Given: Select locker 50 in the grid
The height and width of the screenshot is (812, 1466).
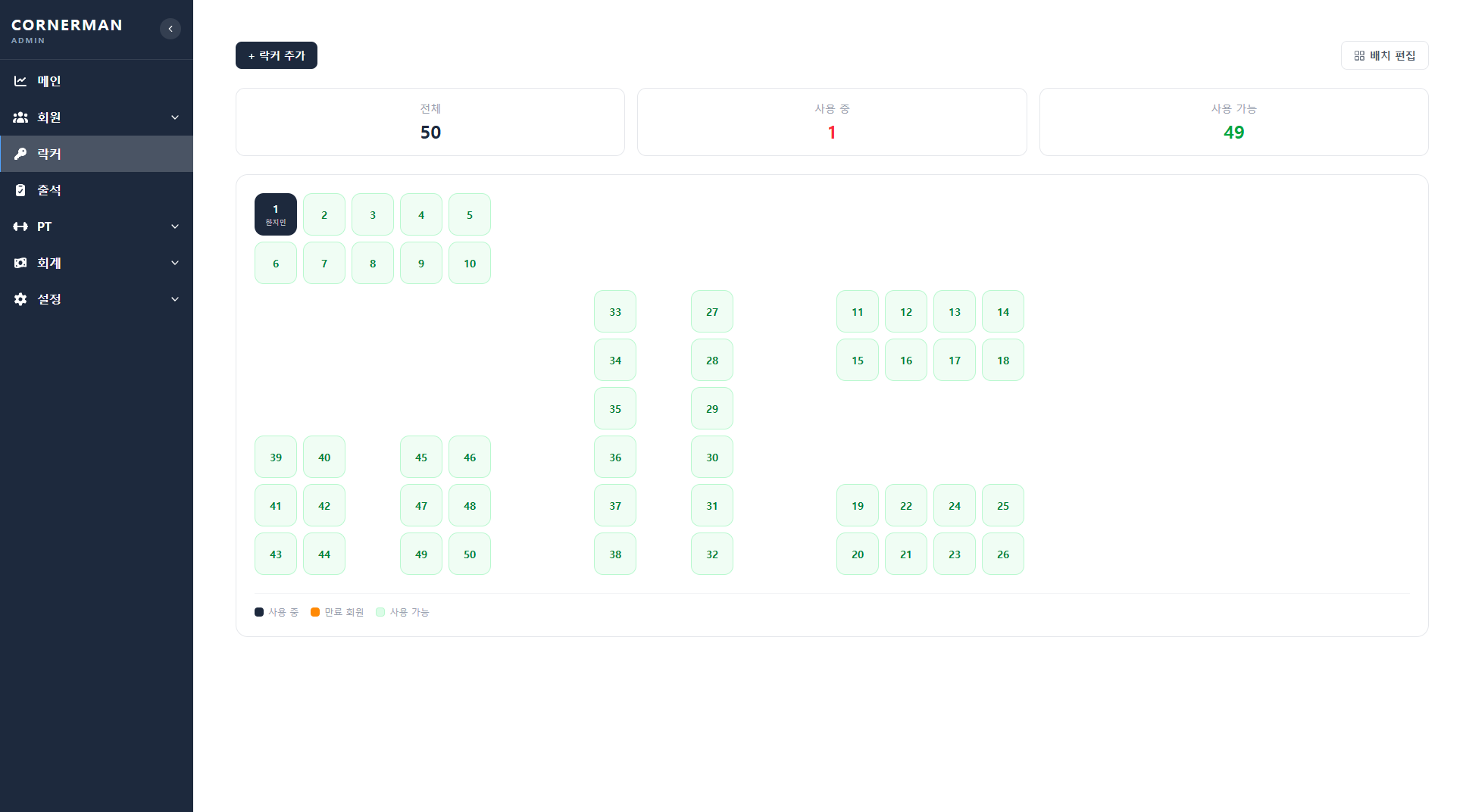Looking at the screenshot, I should tap(470, 554).
